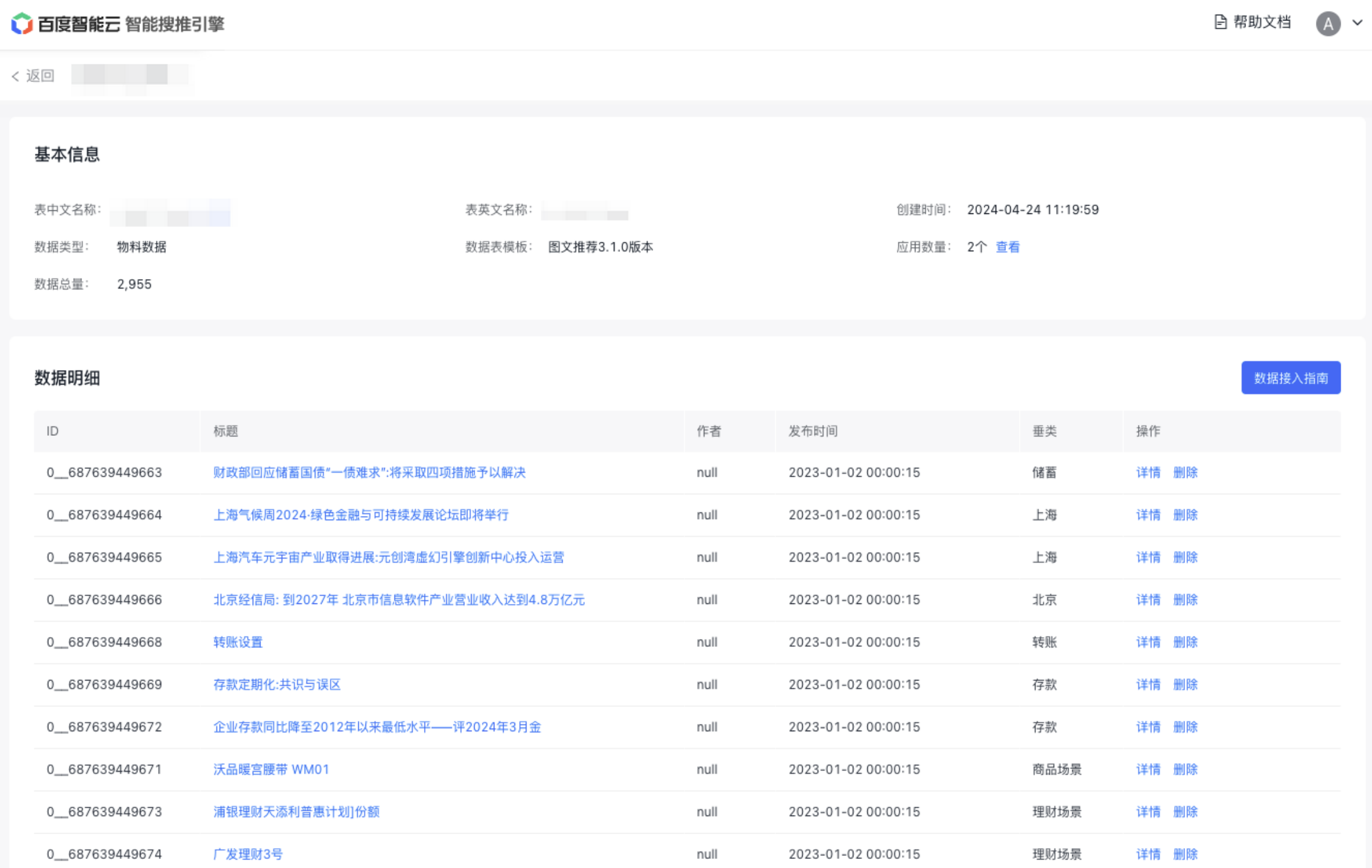View 详情 for 北京经信局 row
This screenshot has height=868, width=1372.
pos(1148,600)
